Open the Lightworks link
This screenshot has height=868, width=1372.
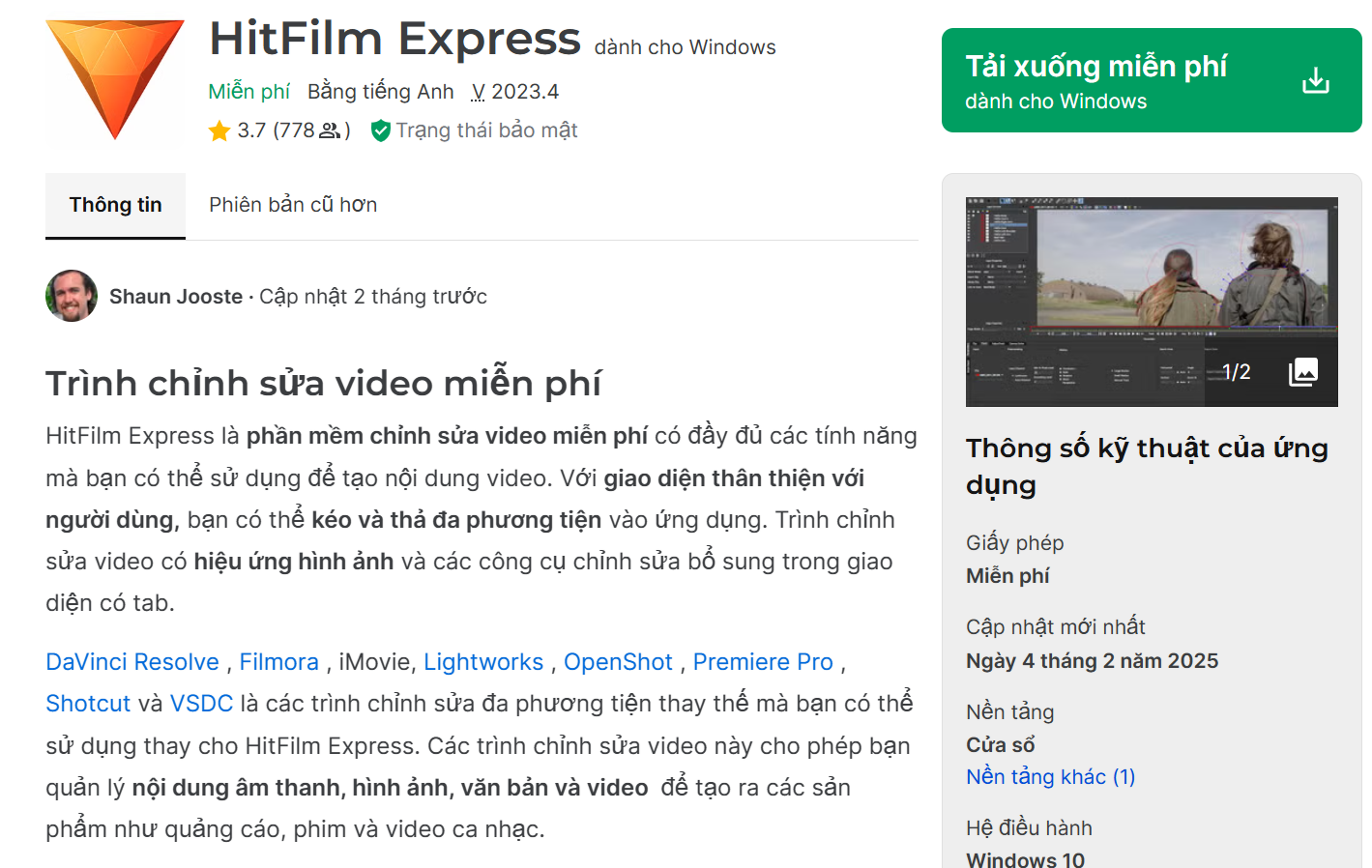coord(483,662)
